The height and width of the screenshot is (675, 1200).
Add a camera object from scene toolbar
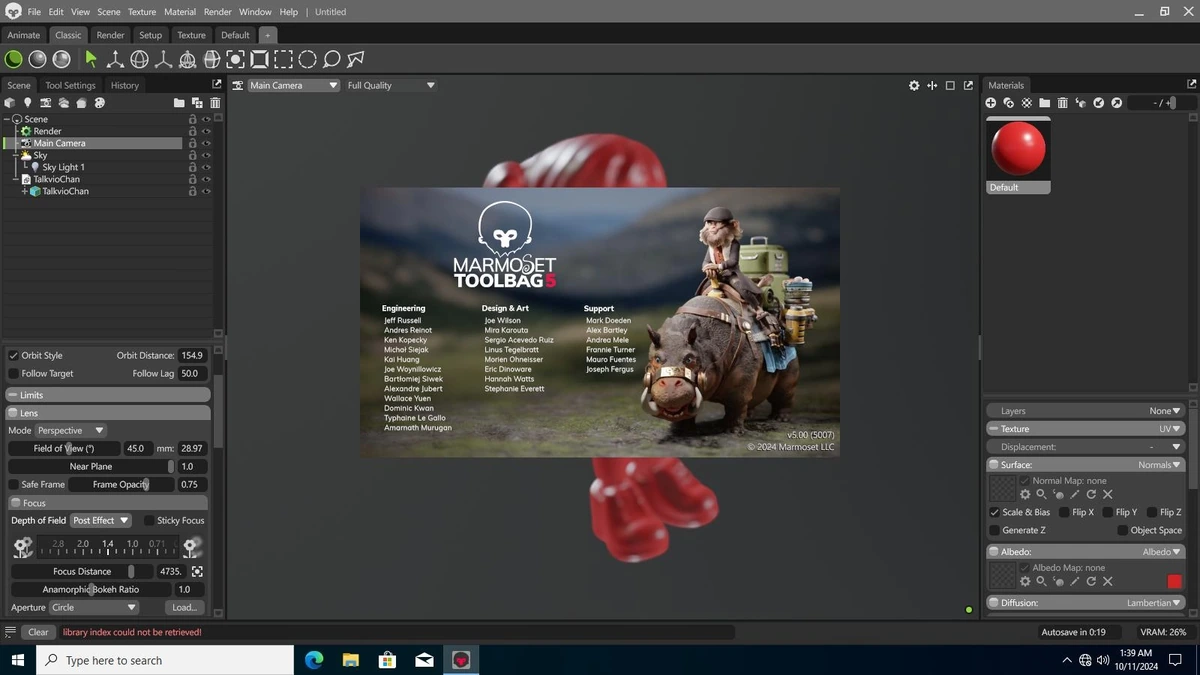pos(46,103)
